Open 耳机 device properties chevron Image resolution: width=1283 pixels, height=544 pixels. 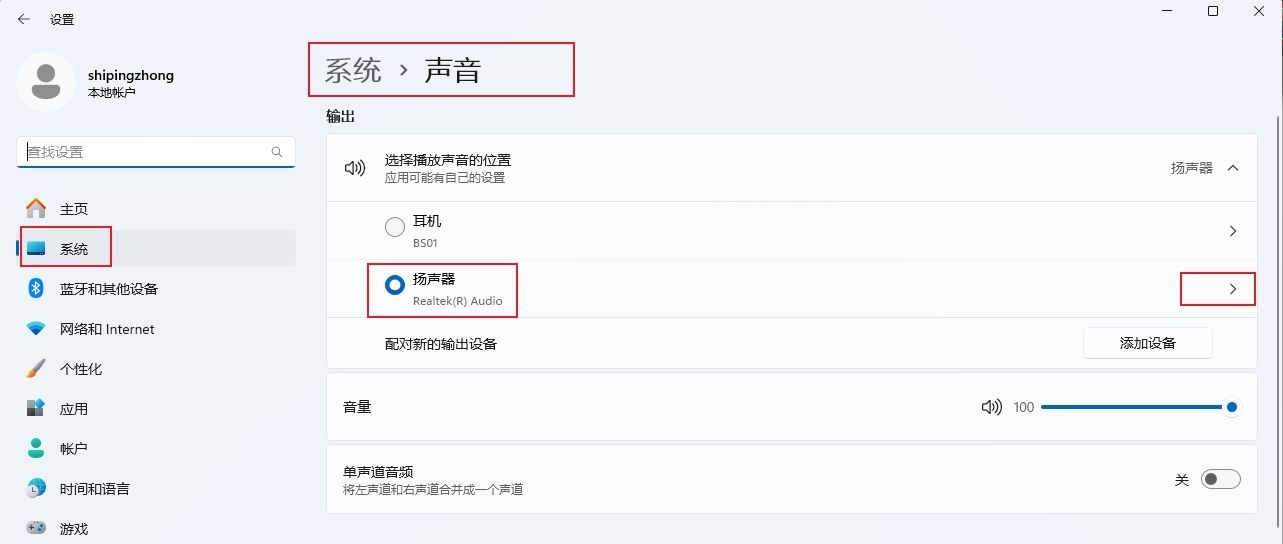(1233, 231)
